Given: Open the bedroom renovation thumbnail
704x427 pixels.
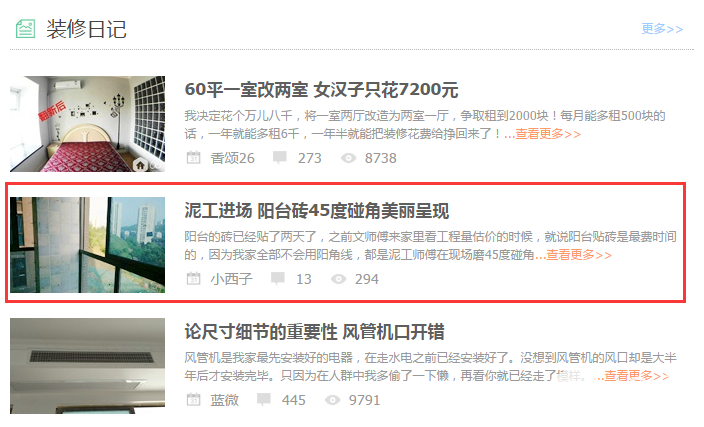Looking at the screenshot, I should (88, 124).
